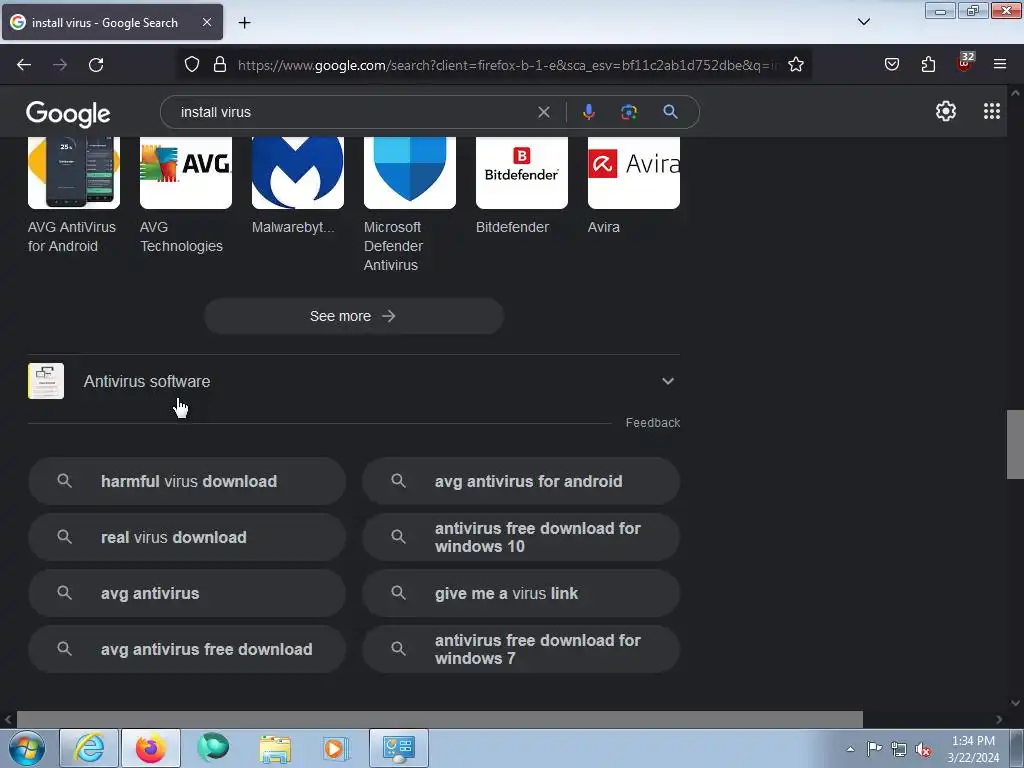
Task: Click the vertical scrollbar thumb
Action: pos(1015,444)
